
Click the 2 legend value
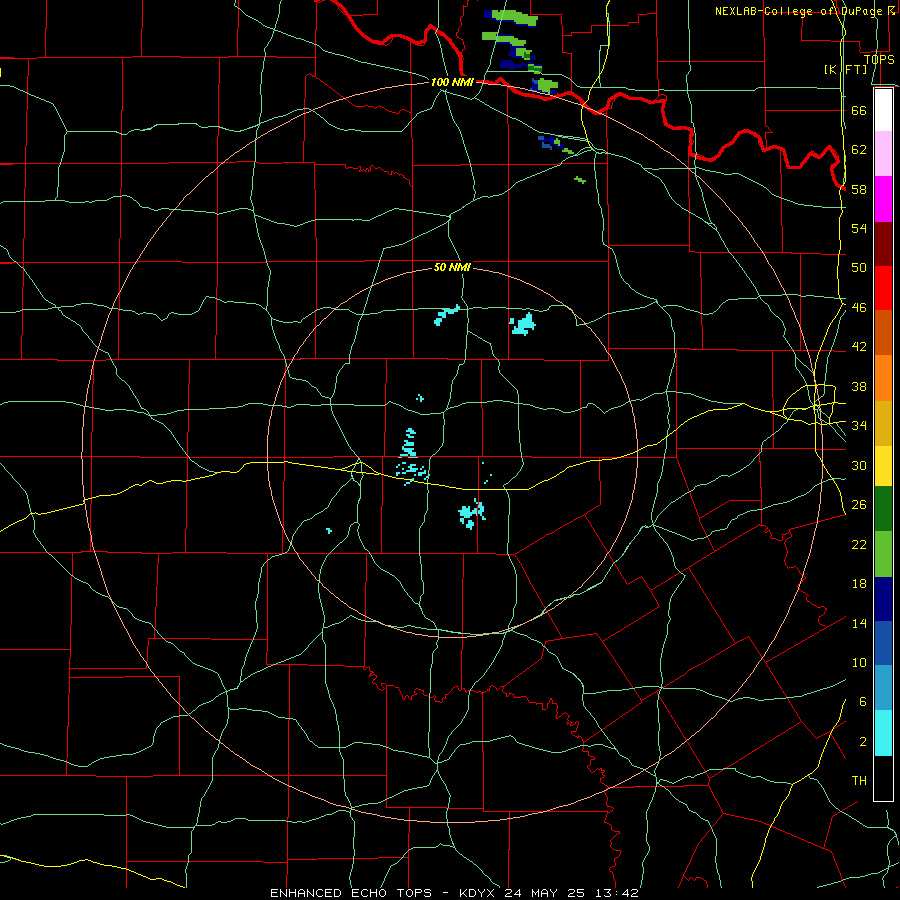click(862, 742)
